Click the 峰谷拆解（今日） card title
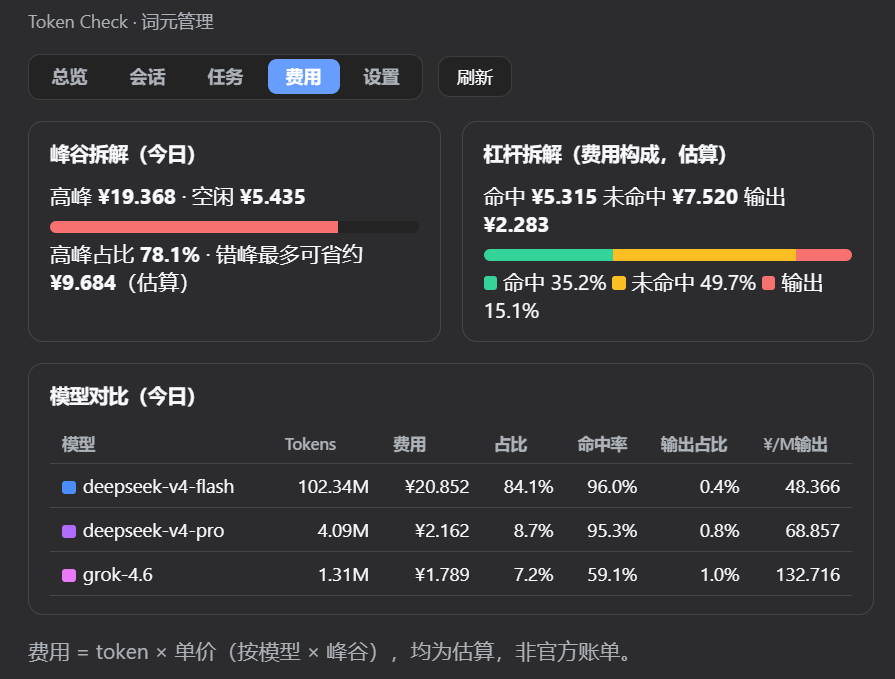This screenshot has width=895, height=679. pyautogui.click(x=123, y=155)
